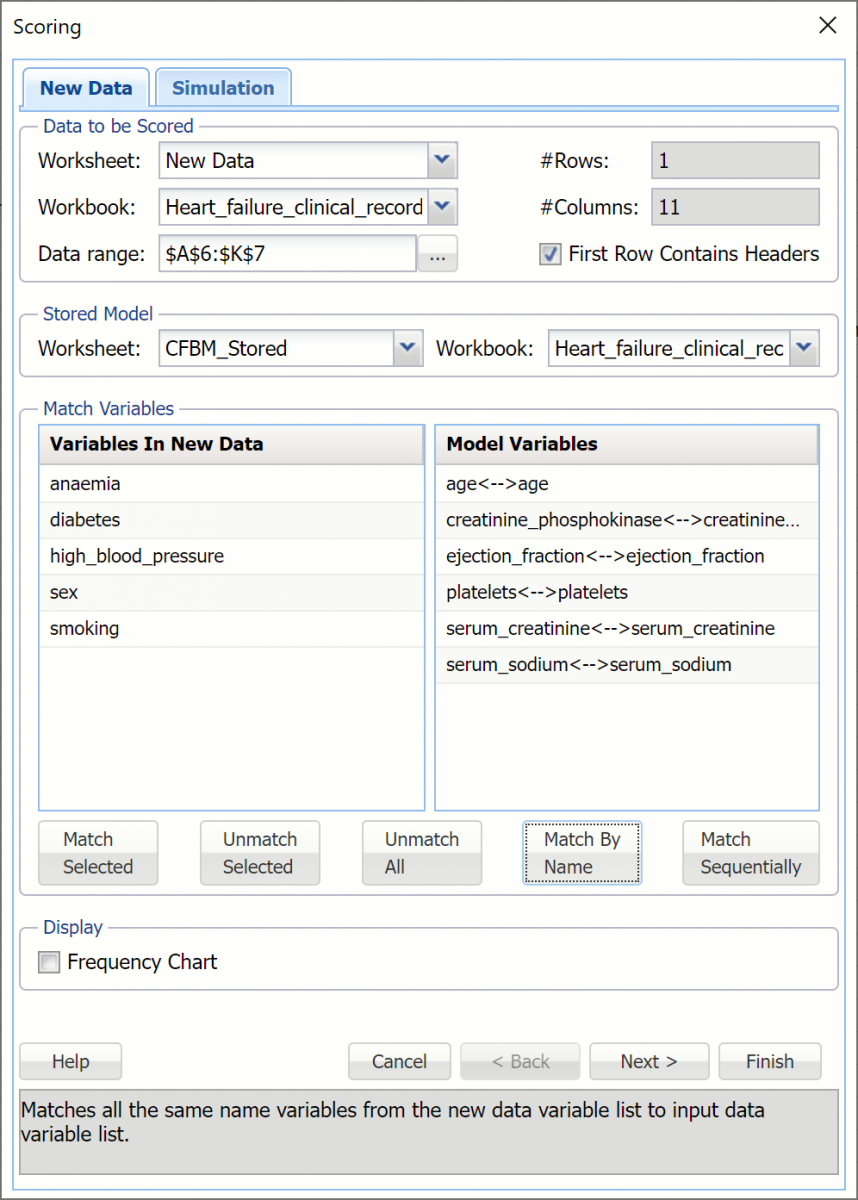Screen dimensions: 858x1200
Task: Expand the Data to be Scored Workbook dropdown
Action: (x=442, y=208)
